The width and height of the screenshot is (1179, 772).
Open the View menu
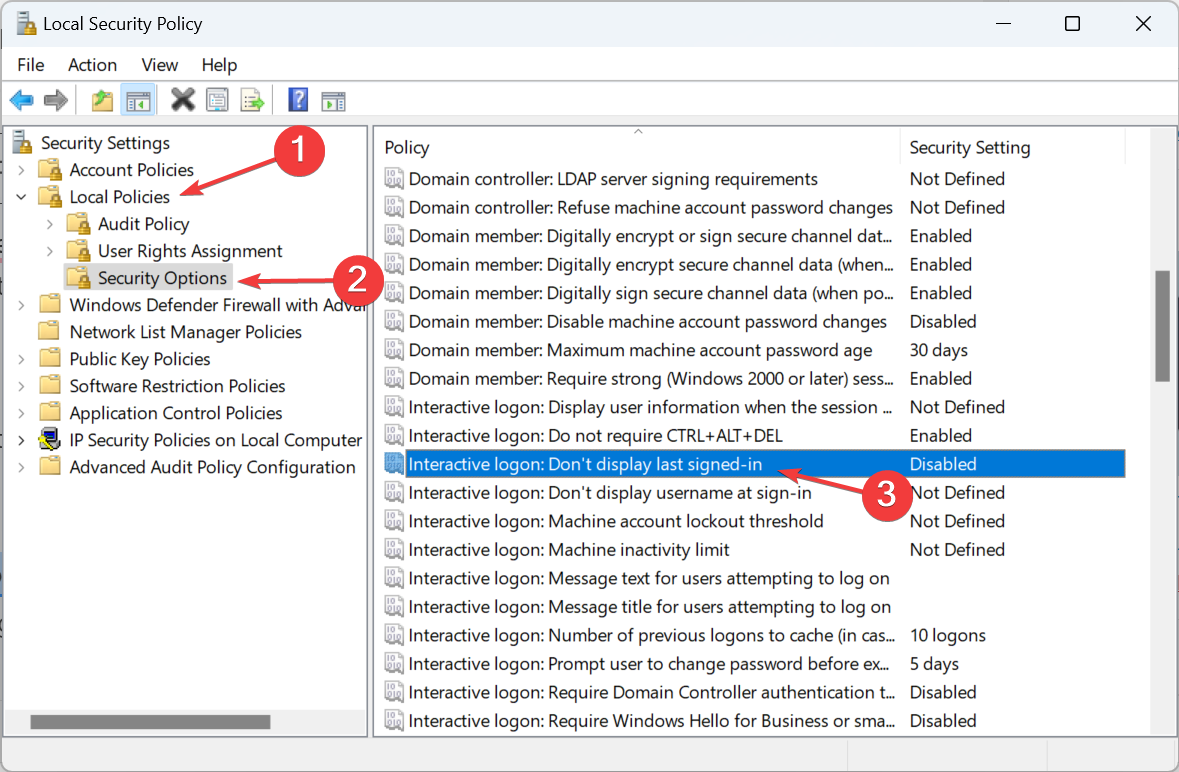coord(159,65)
